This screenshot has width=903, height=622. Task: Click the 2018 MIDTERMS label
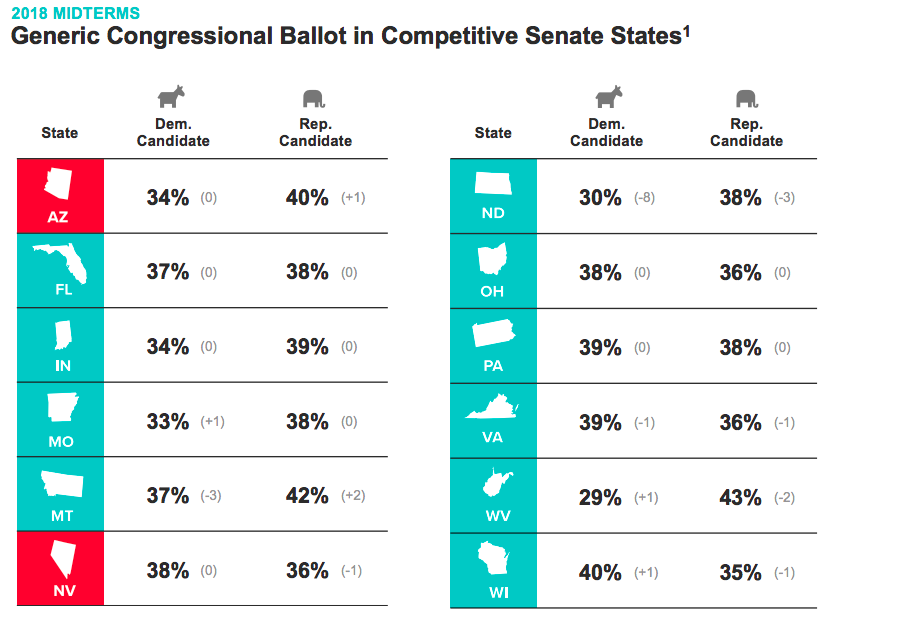coord(75,13)
